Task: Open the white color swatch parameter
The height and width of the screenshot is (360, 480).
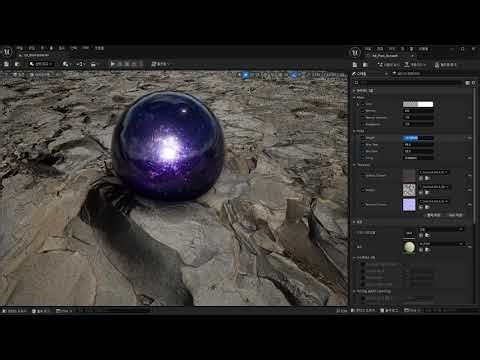Action: (418, 104)
